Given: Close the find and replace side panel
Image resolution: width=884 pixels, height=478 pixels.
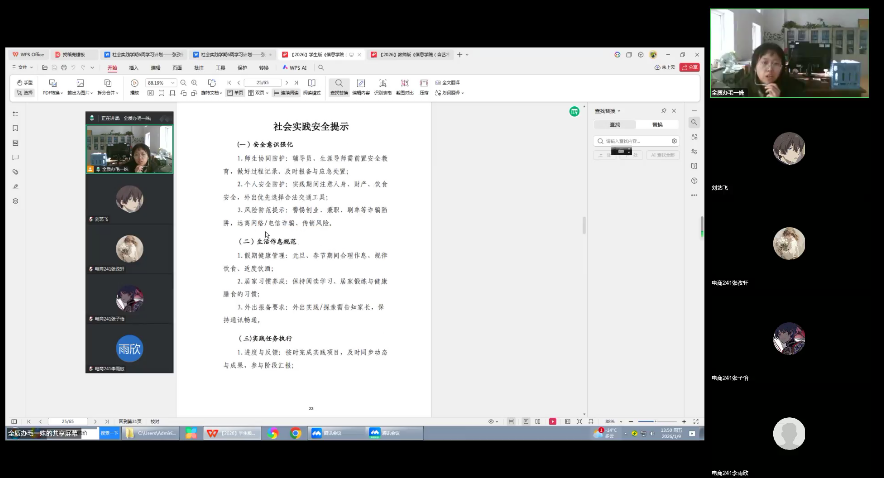Looking at the screenshot, I should pos(674,110).
